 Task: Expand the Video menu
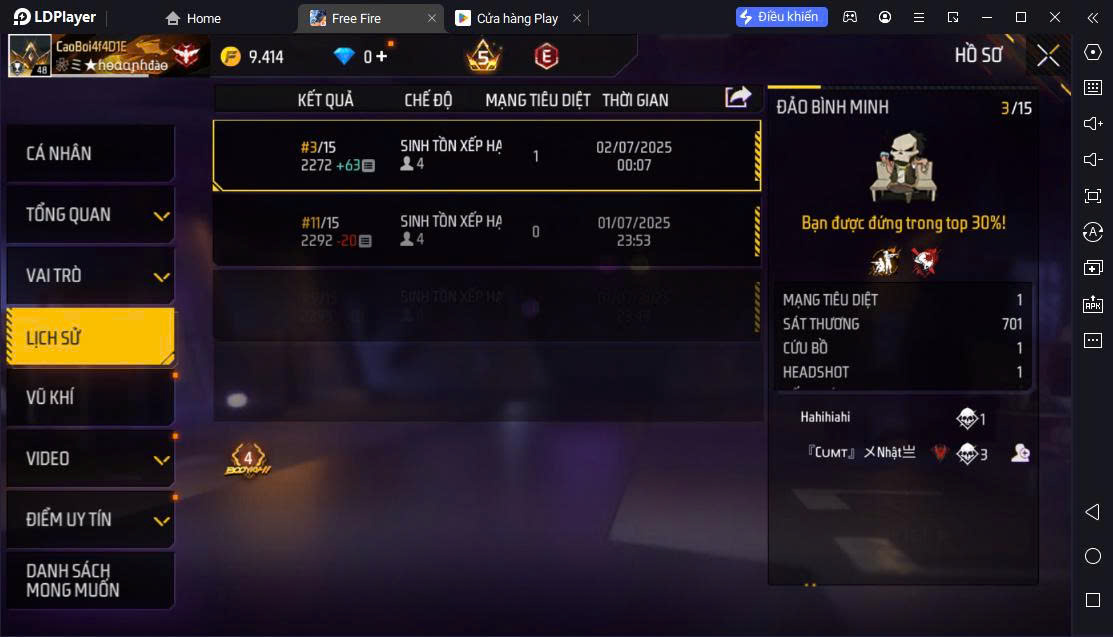click(90, 459)
